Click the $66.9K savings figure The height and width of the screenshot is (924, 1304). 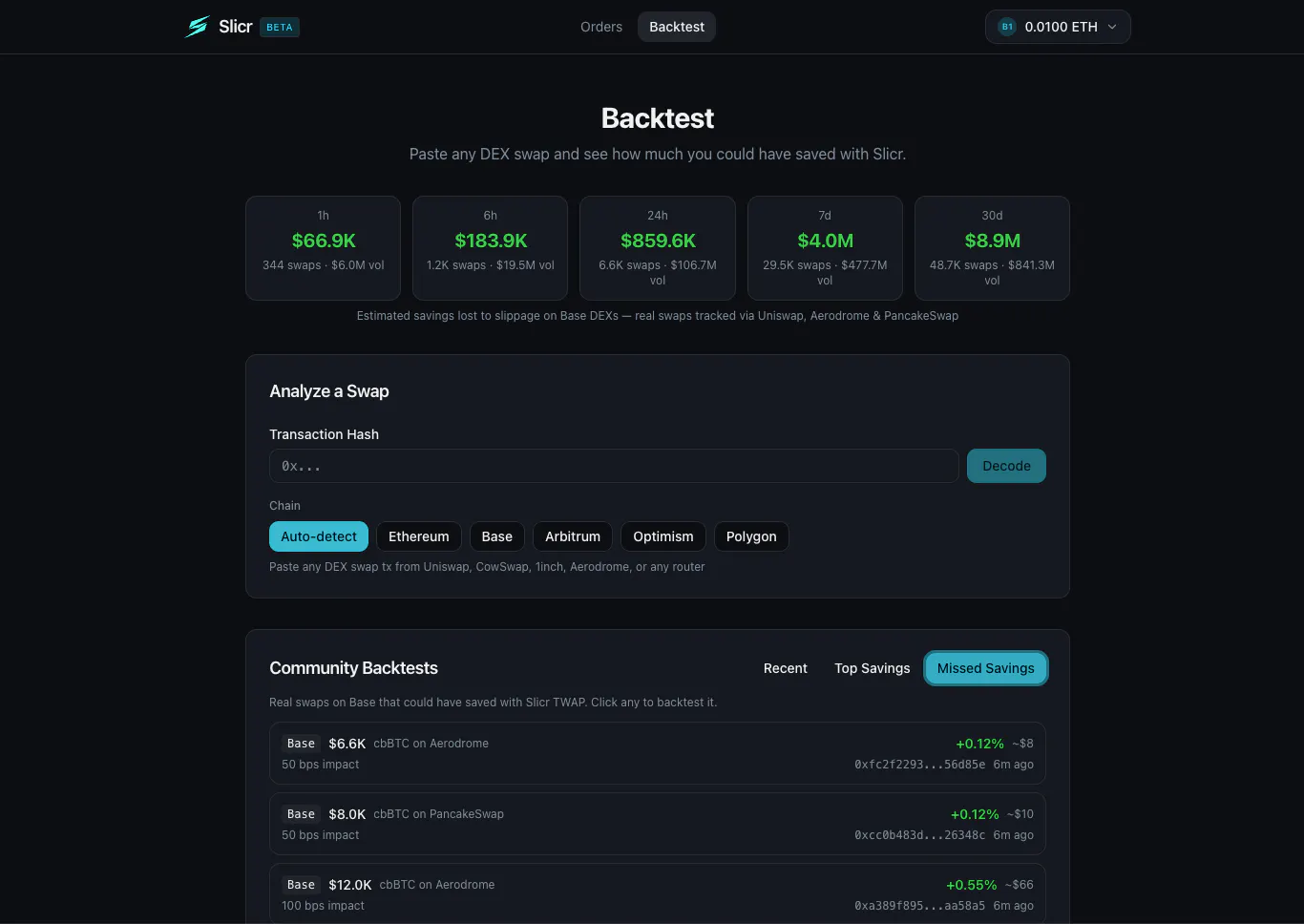click(324, 241)
